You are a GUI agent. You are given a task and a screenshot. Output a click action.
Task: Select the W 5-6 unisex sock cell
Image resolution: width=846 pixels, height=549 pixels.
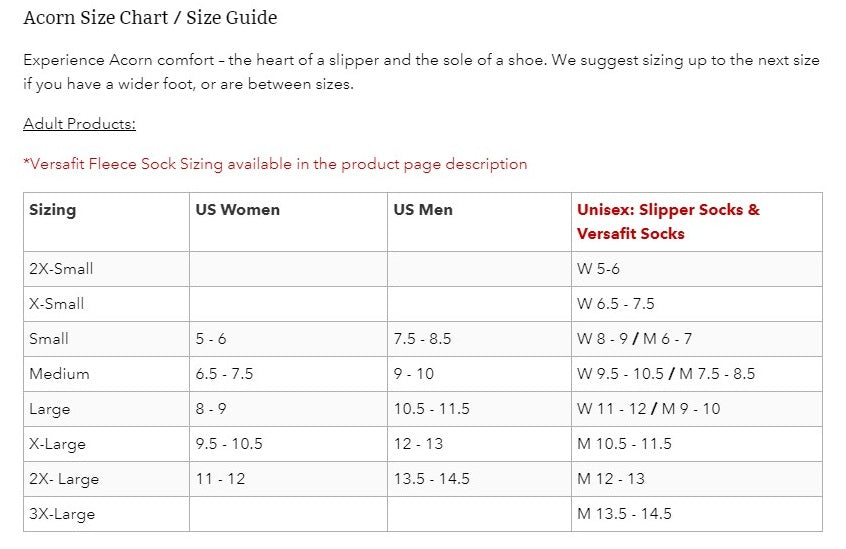tap(599, 269)
